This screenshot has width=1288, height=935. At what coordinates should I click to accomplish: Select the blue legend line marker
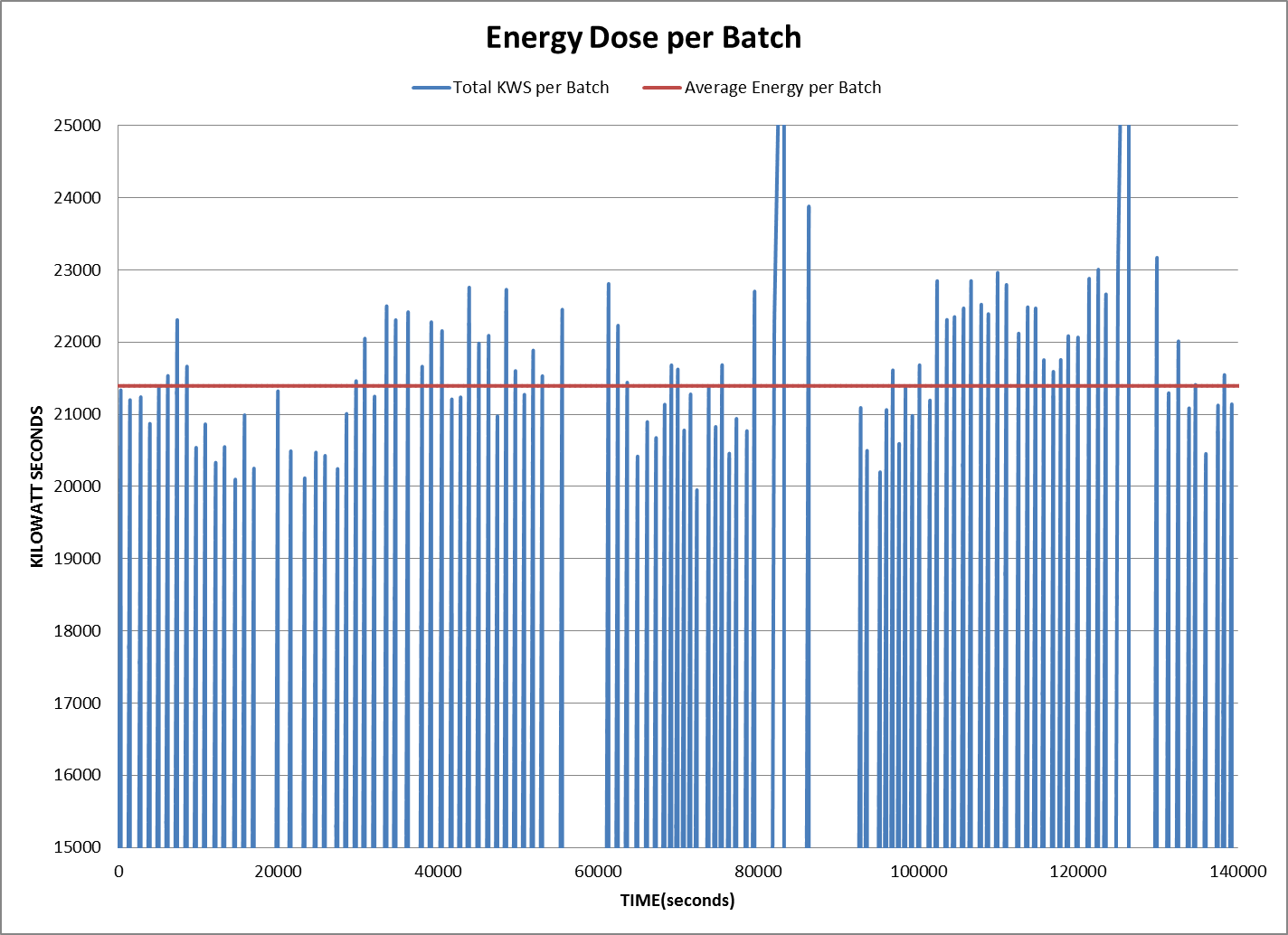click(431, 88)
